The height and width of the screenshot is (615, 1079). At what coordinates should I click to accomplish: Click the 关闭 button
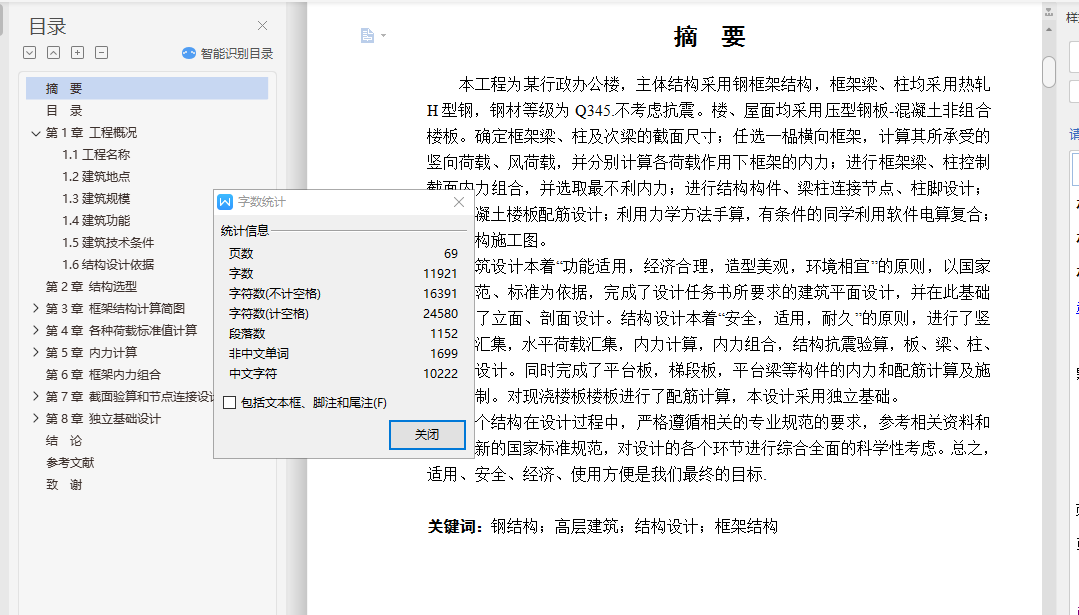(x=427, y=435)
